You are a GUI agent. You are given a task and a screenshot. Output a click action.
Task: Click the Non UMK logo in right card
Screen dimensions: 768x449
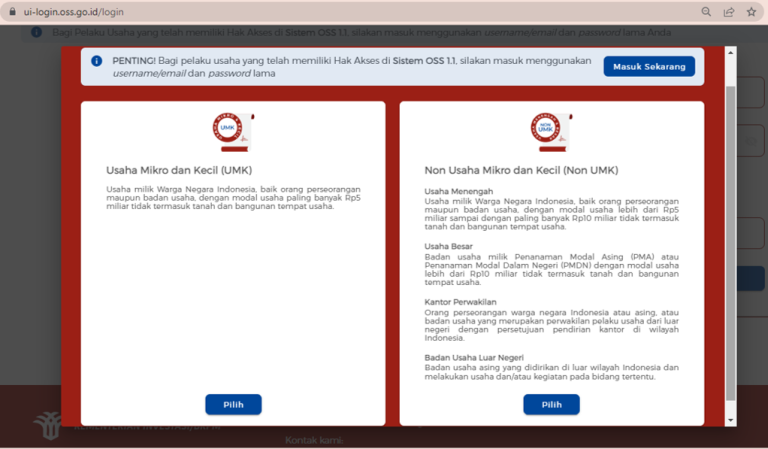click(x=551, y=131)
